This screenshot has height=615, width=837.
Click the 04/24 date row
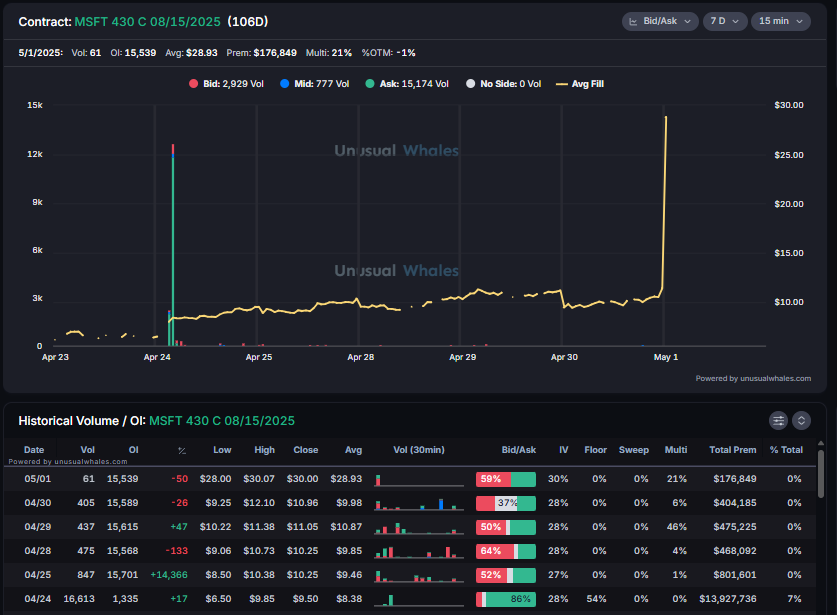[x=410, y=599]
